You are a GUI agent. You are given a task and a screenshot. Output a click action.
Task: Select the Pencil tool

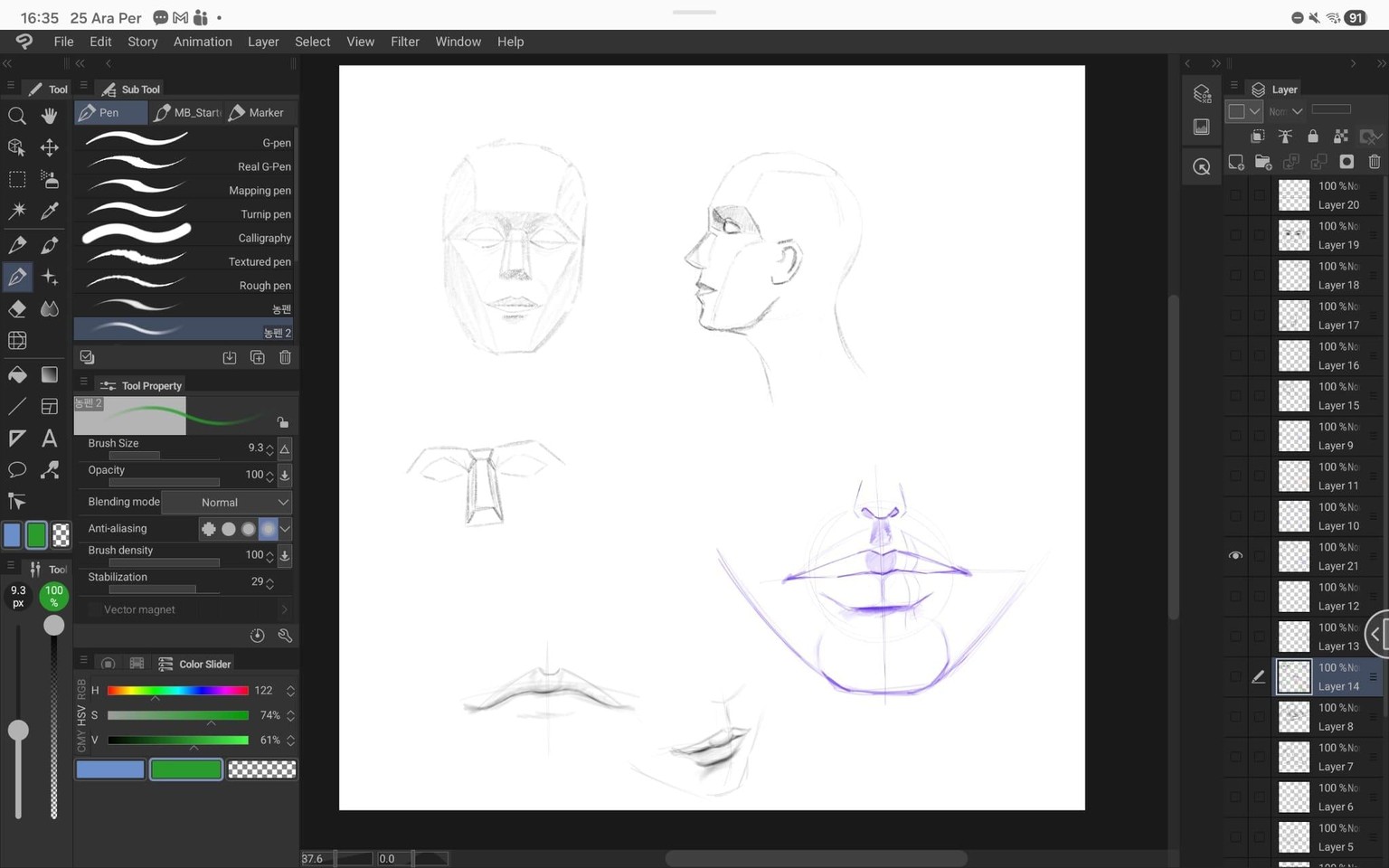16,244
